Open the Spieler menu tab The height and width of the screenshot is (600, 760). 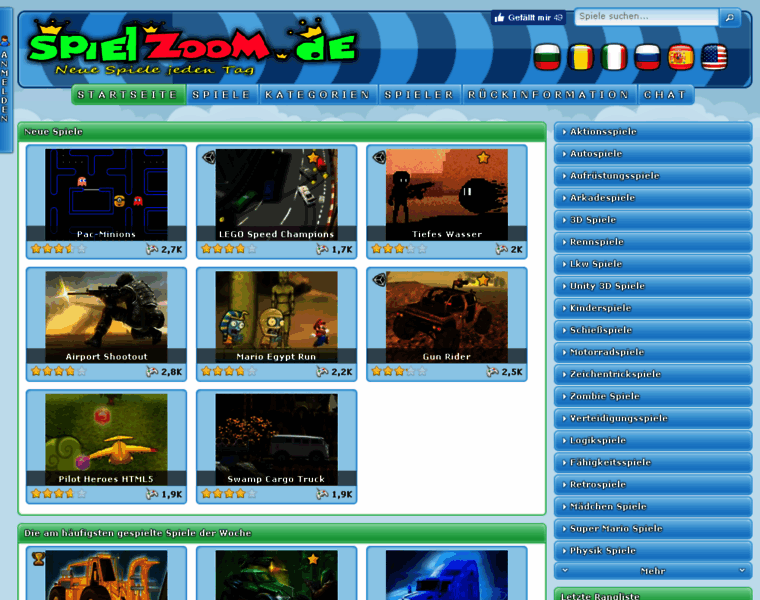click(419, 95)
